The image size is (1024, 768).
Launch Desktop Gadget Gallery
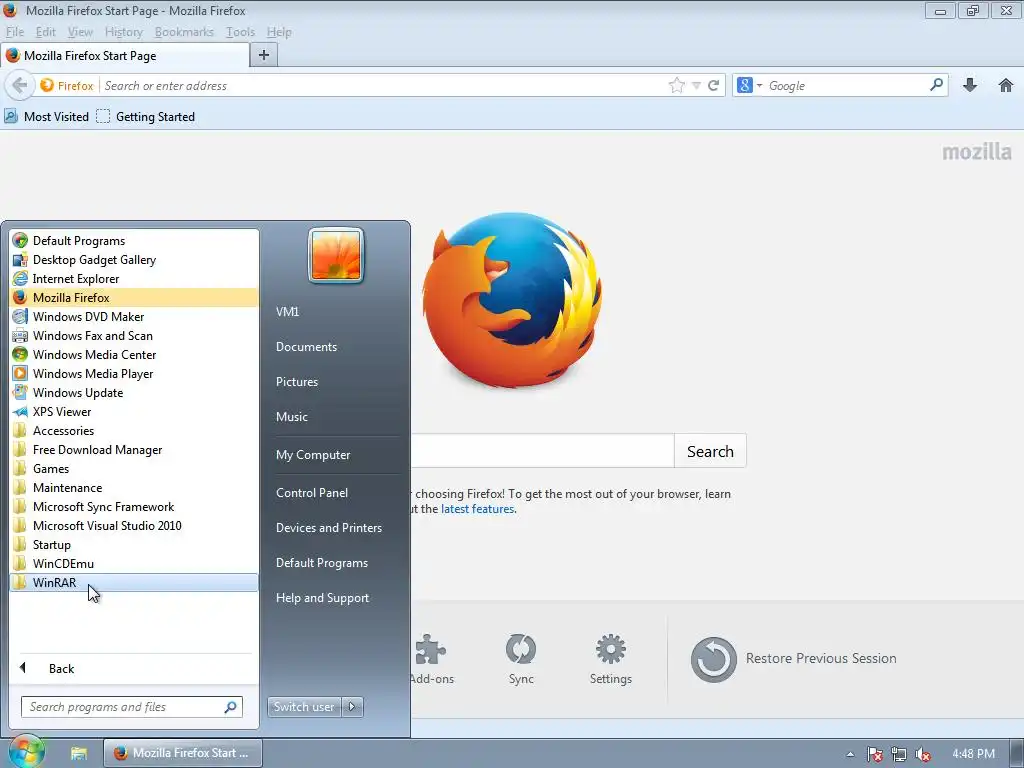pos(134,260)
